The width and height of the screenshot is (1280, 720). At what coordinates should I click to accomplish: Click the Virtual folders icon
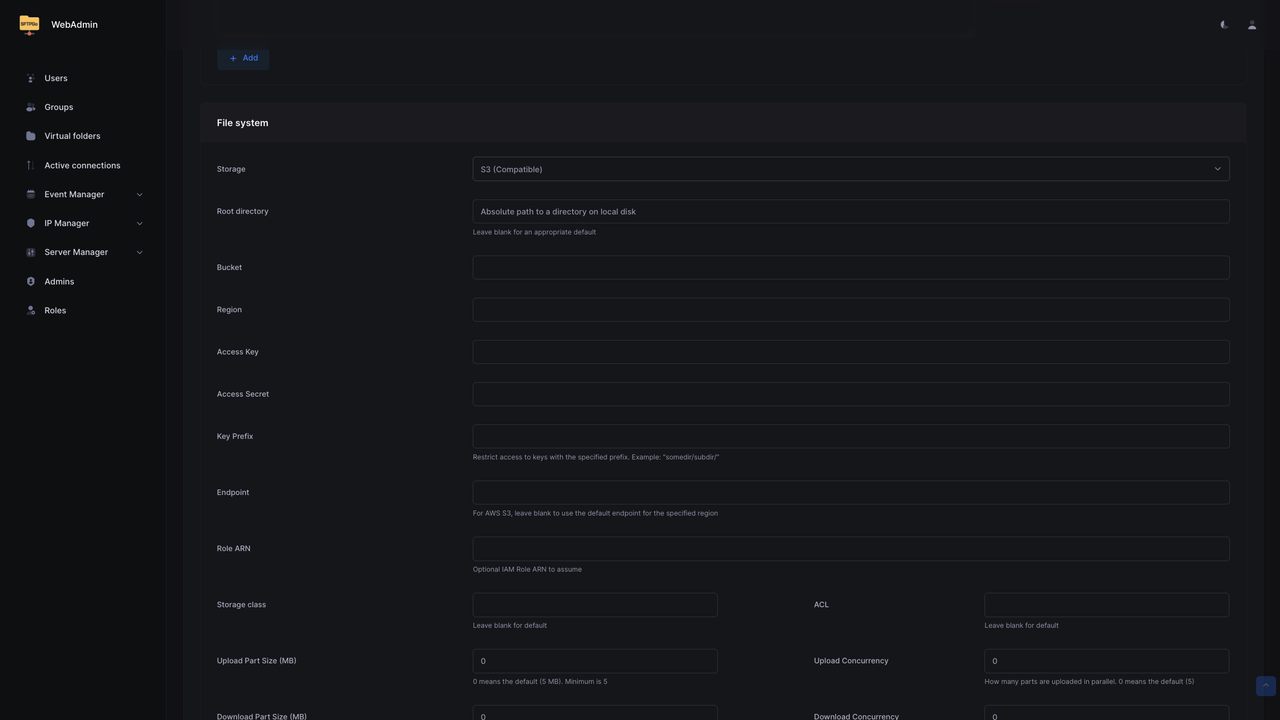(x=30, y=136)
